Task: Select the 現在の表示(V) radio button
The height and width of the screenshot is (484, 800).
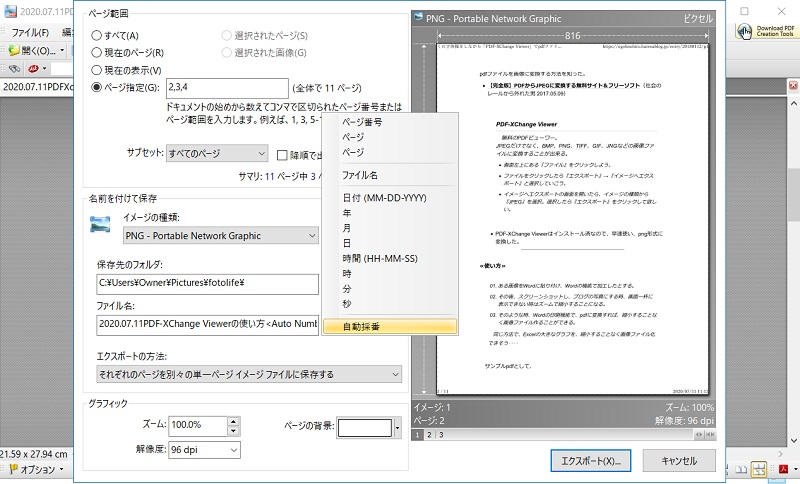Action: point(96,70)
